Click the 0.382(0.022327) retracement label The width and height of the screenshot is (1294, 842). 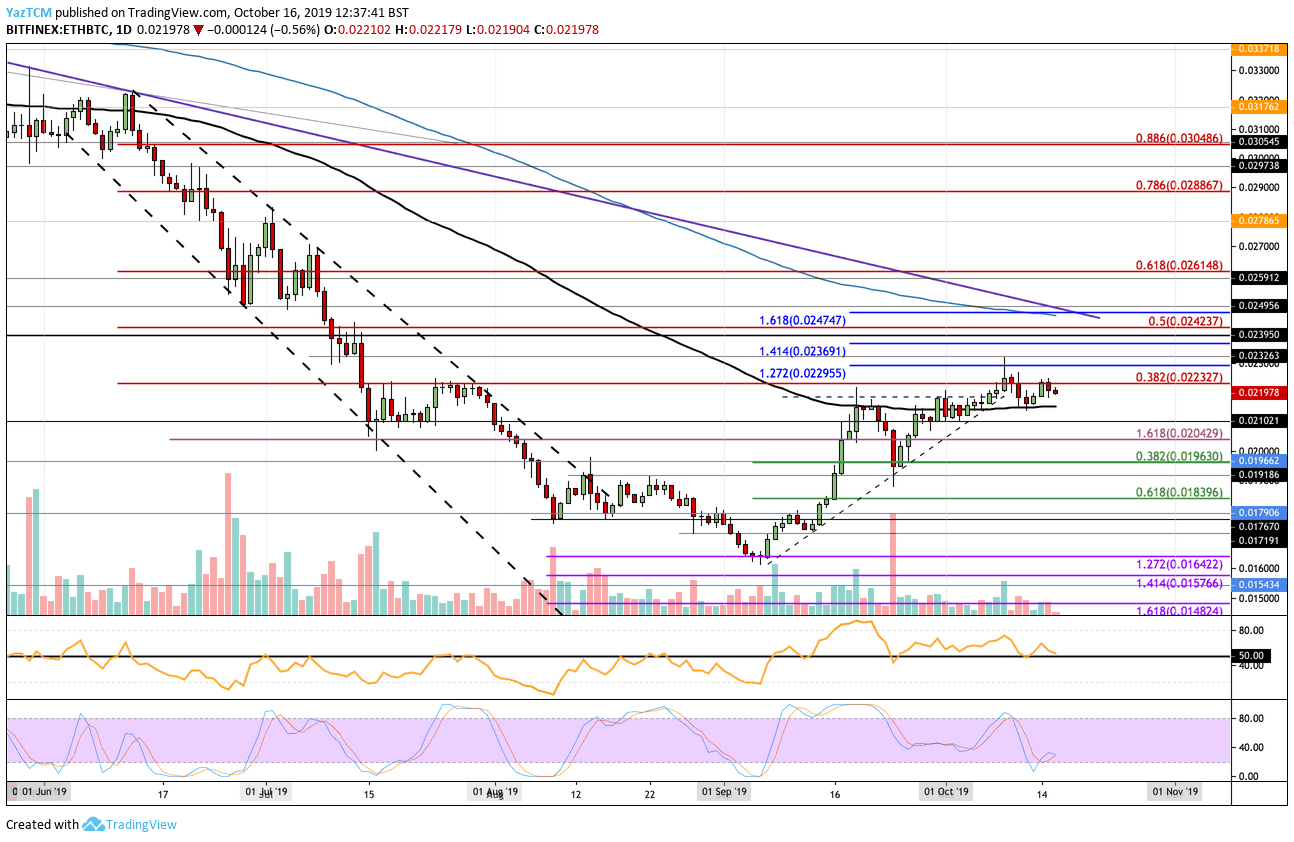coord(1181,377)
